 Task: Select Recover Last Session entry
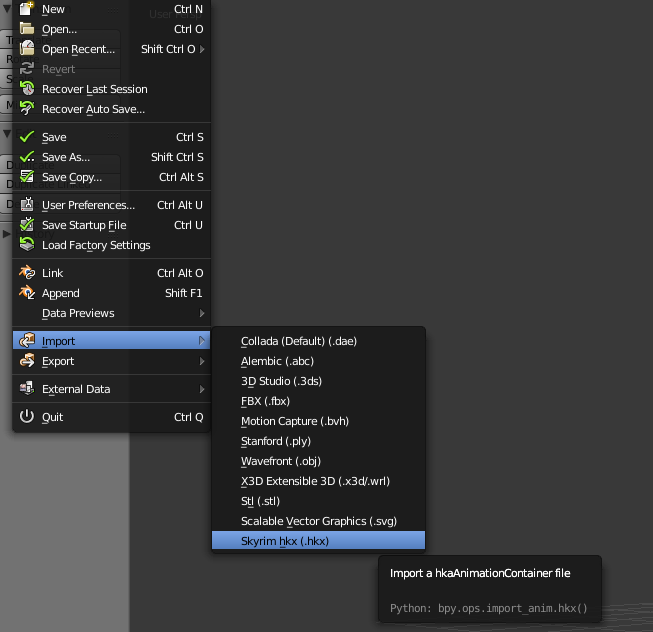click(112, 89)
